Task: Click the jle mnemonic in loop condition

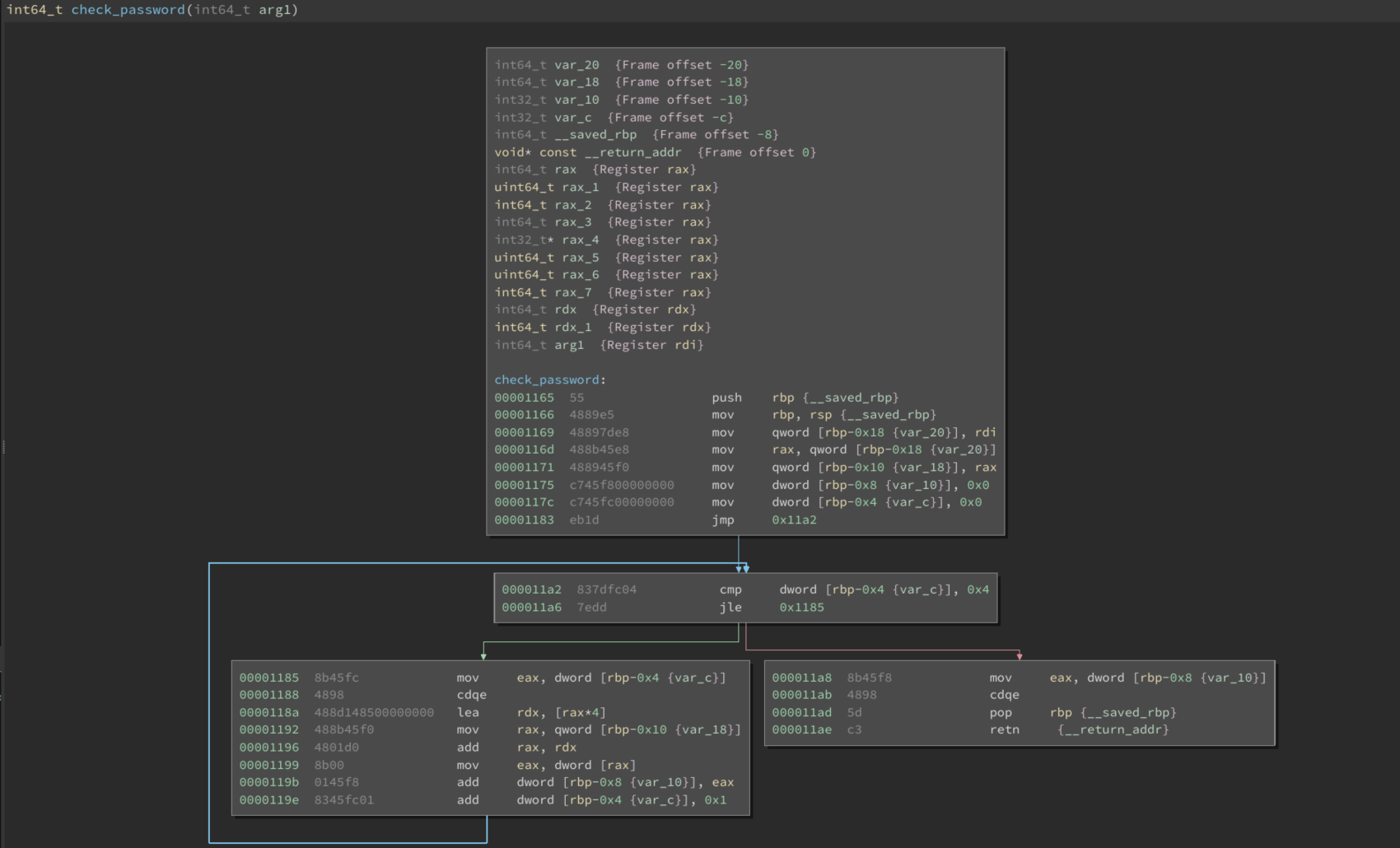Action: (730, 608)
